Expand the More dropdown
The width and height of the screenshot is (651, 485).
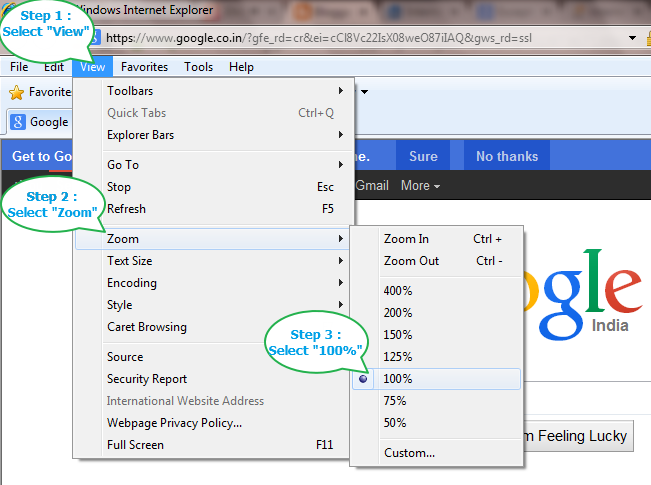pos(420,185)
